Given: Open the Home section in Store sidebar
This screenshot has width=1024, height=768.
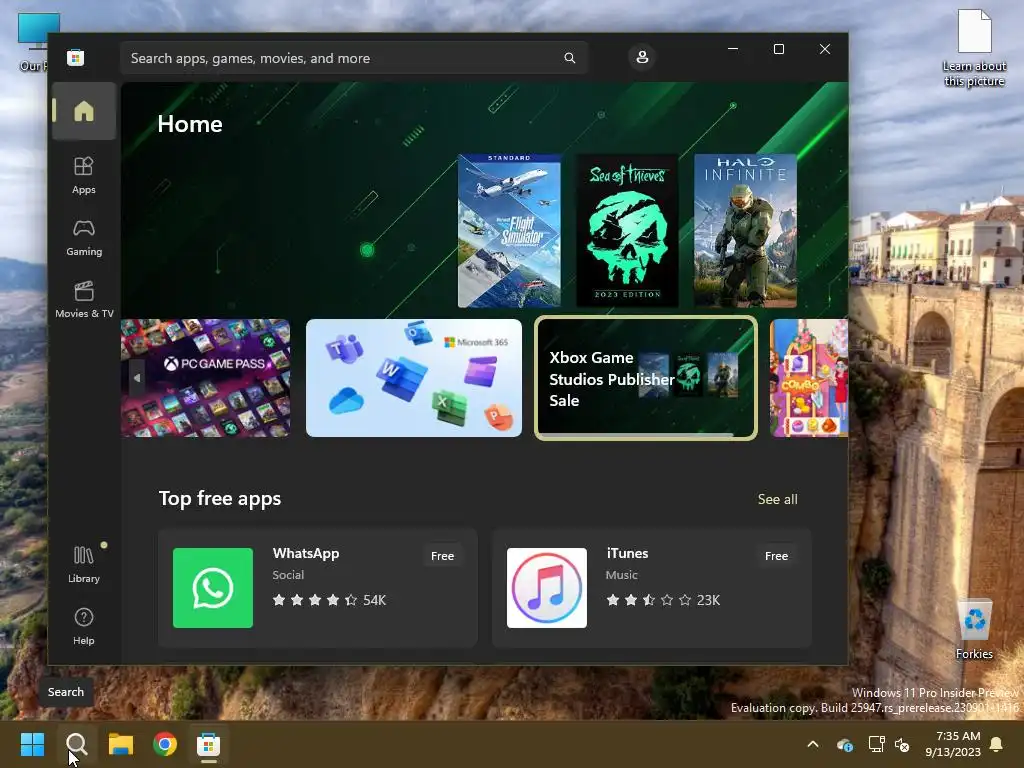Looking at the screenshot, I should [x=84, y=111].
